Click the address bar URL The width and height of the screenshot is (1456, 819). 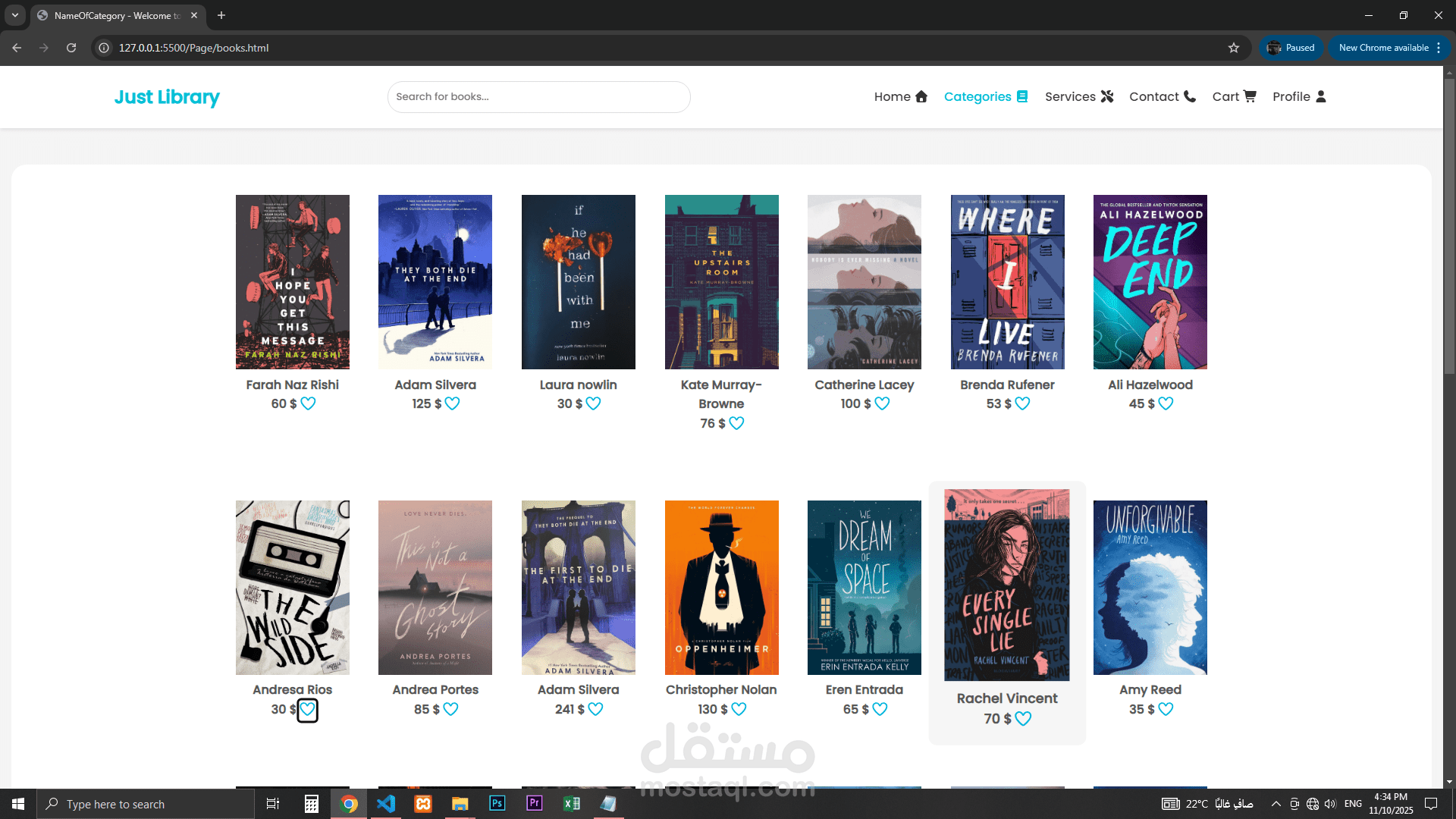[194, 48]
